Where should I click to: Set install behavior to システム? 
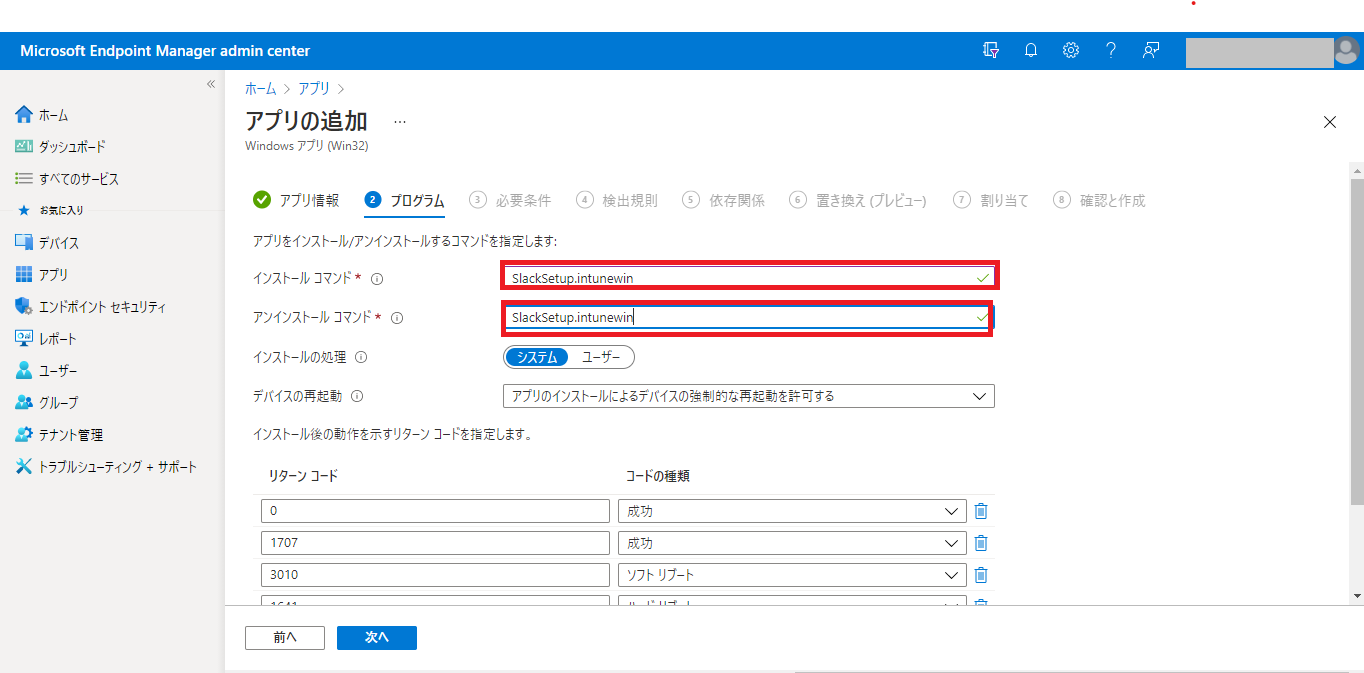537,357
